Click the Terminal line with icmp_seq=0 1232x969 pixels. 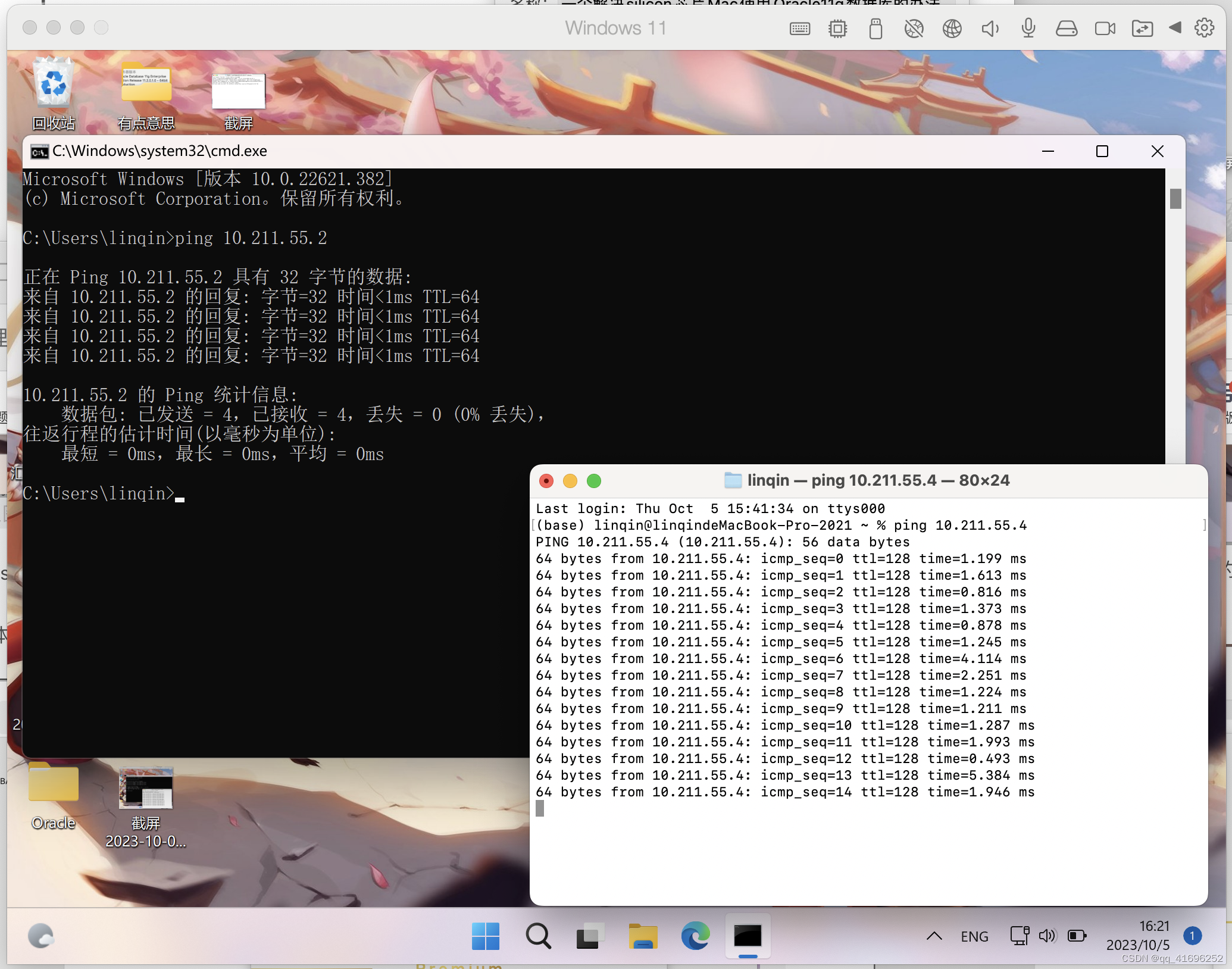point(781,559)
